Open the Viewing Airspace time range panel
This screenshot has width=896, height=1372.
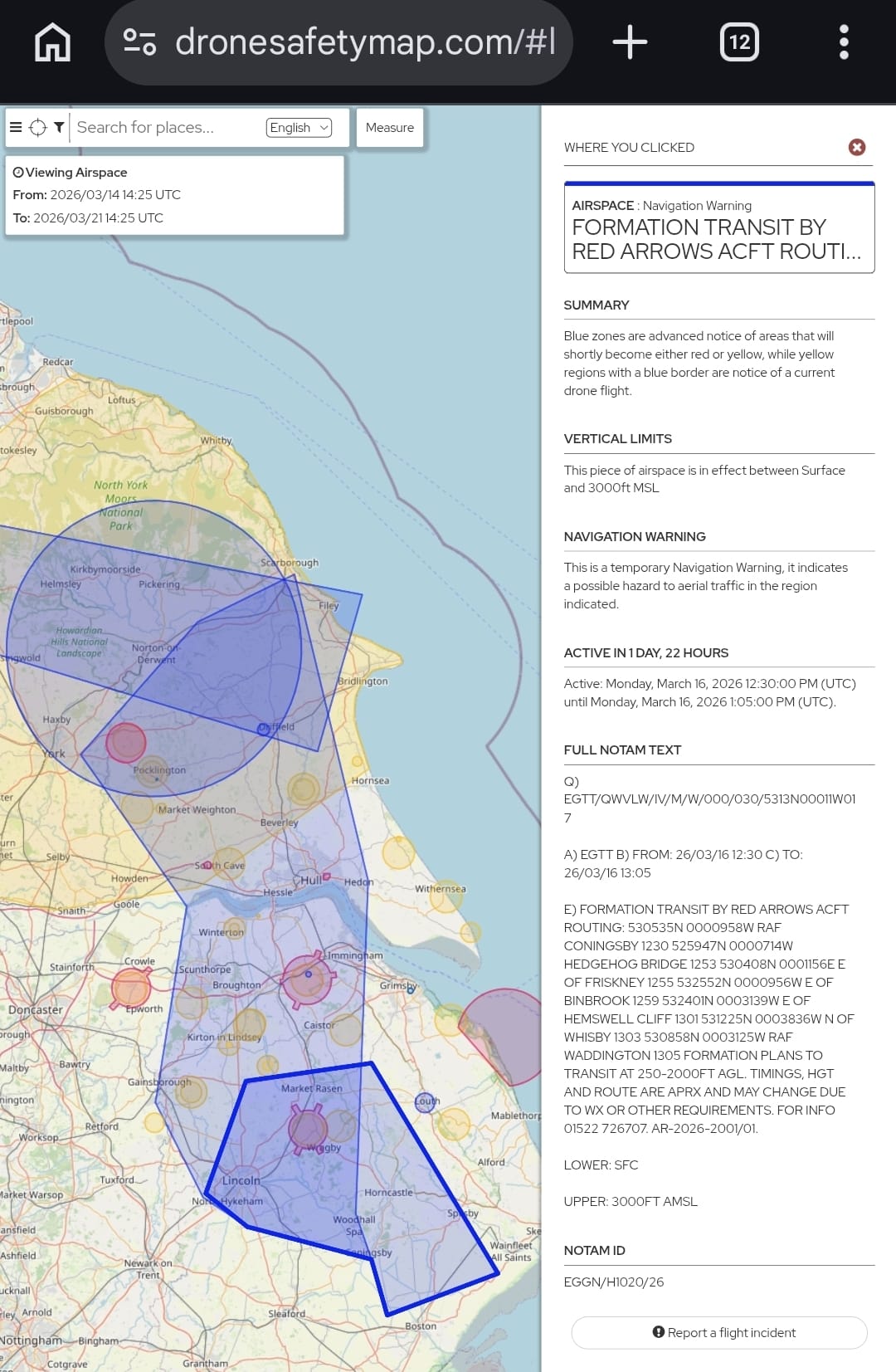point(174,195)
